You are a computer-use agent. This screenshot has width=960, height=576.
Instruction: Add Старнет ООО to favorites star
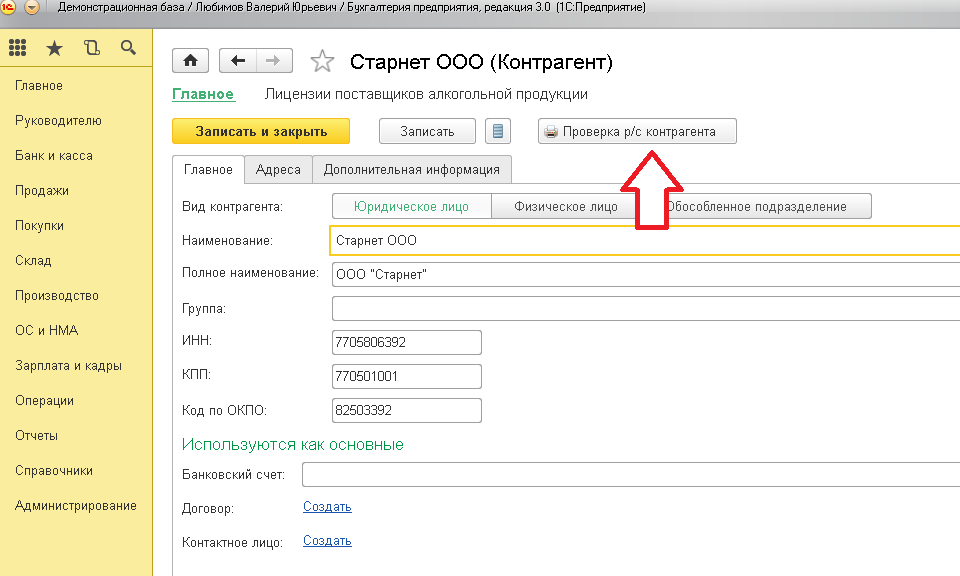pyautogui.click(x=322, y=62)
